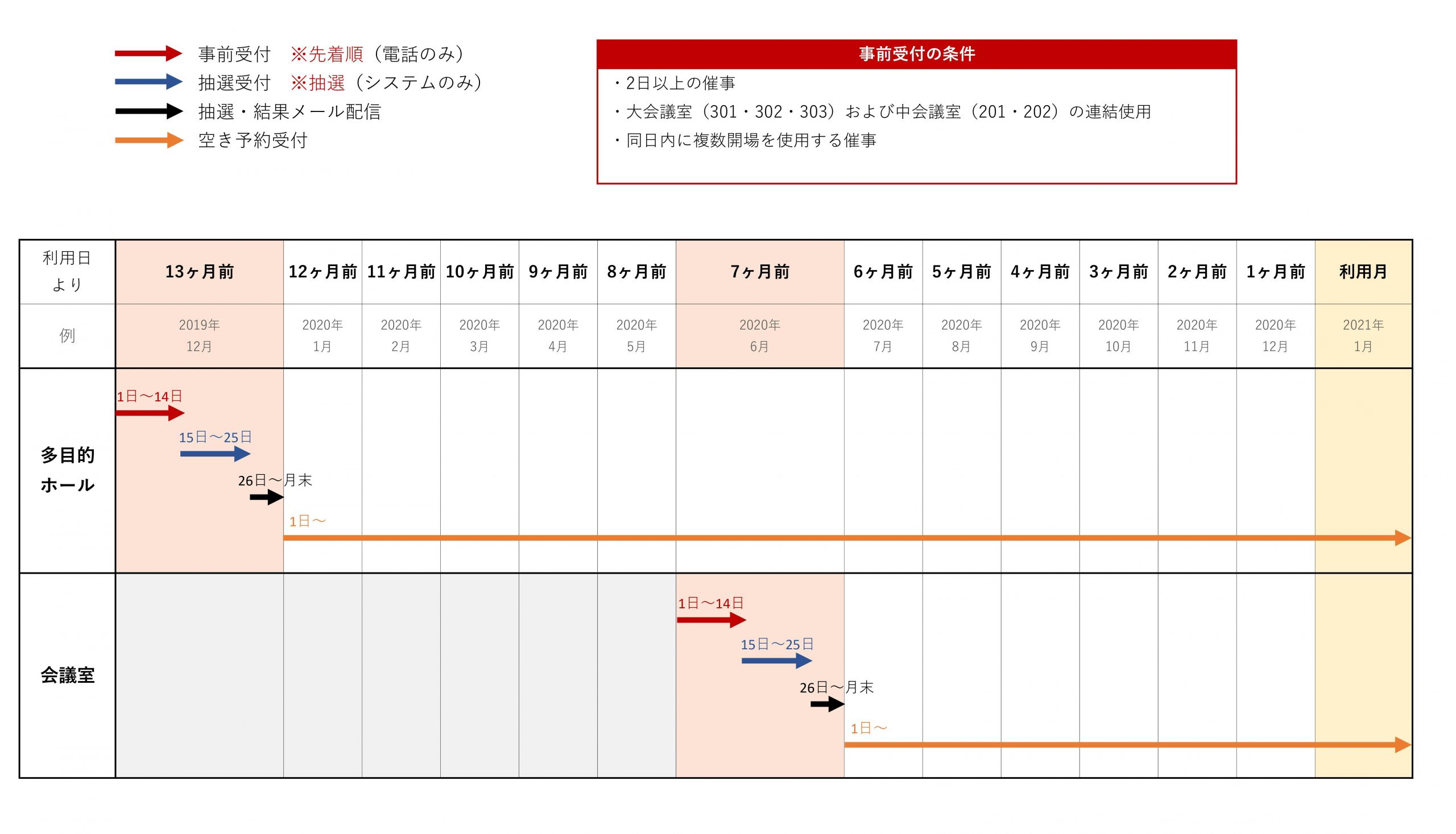
Task: Select the red text ※先着順
Action: coord(326,55)
